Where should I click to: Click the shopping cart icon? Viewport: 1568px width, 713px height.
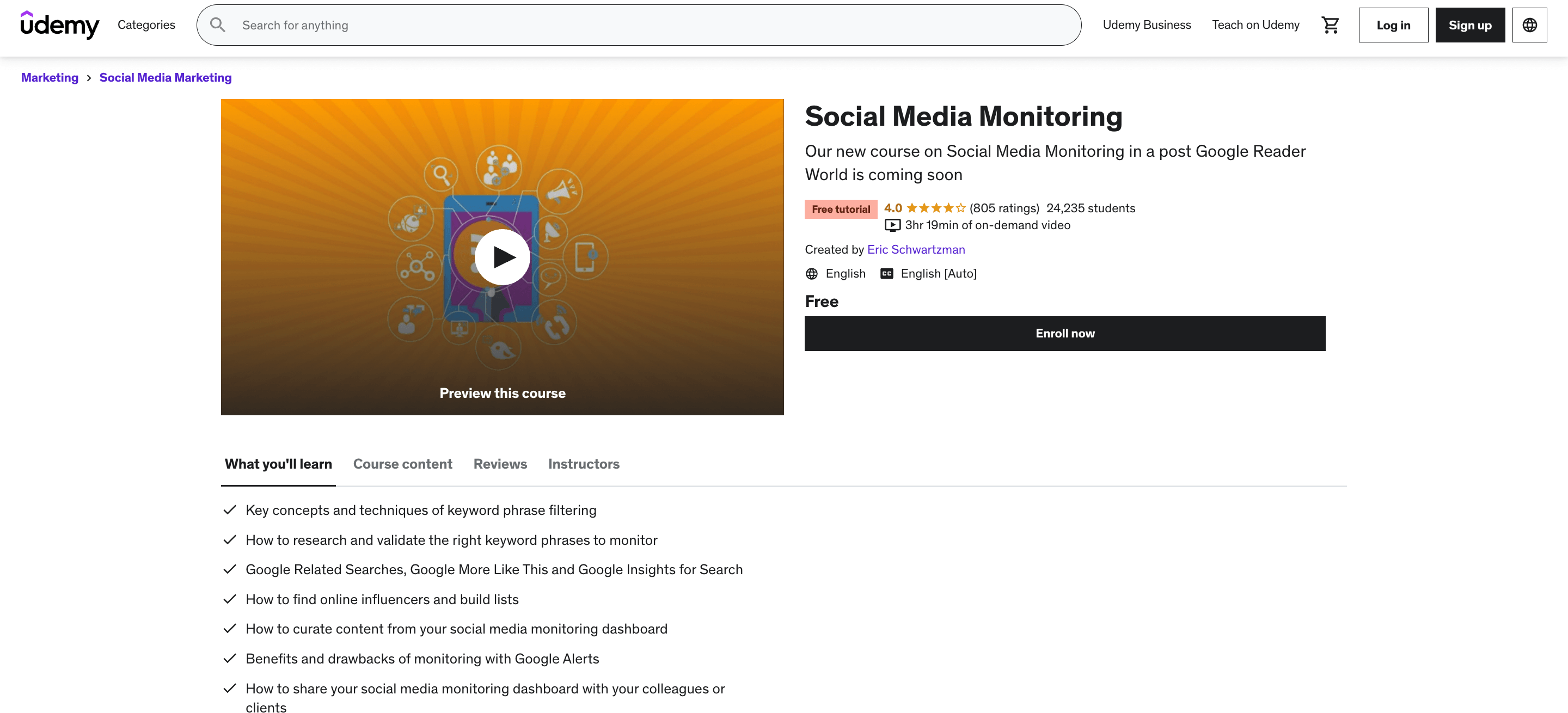point(1331,25)
